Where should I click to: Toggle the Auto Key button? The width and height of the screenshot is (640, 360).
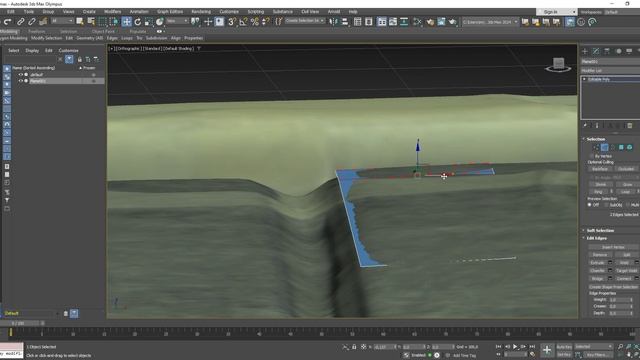click(x=564, y=347)
